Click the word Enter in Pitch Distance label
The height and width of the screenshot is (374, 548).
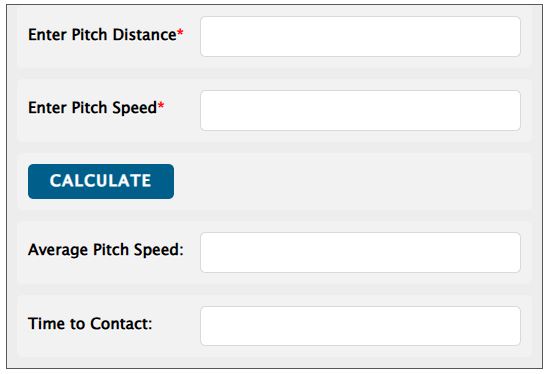pyautogui.click(x=48, y=35)
